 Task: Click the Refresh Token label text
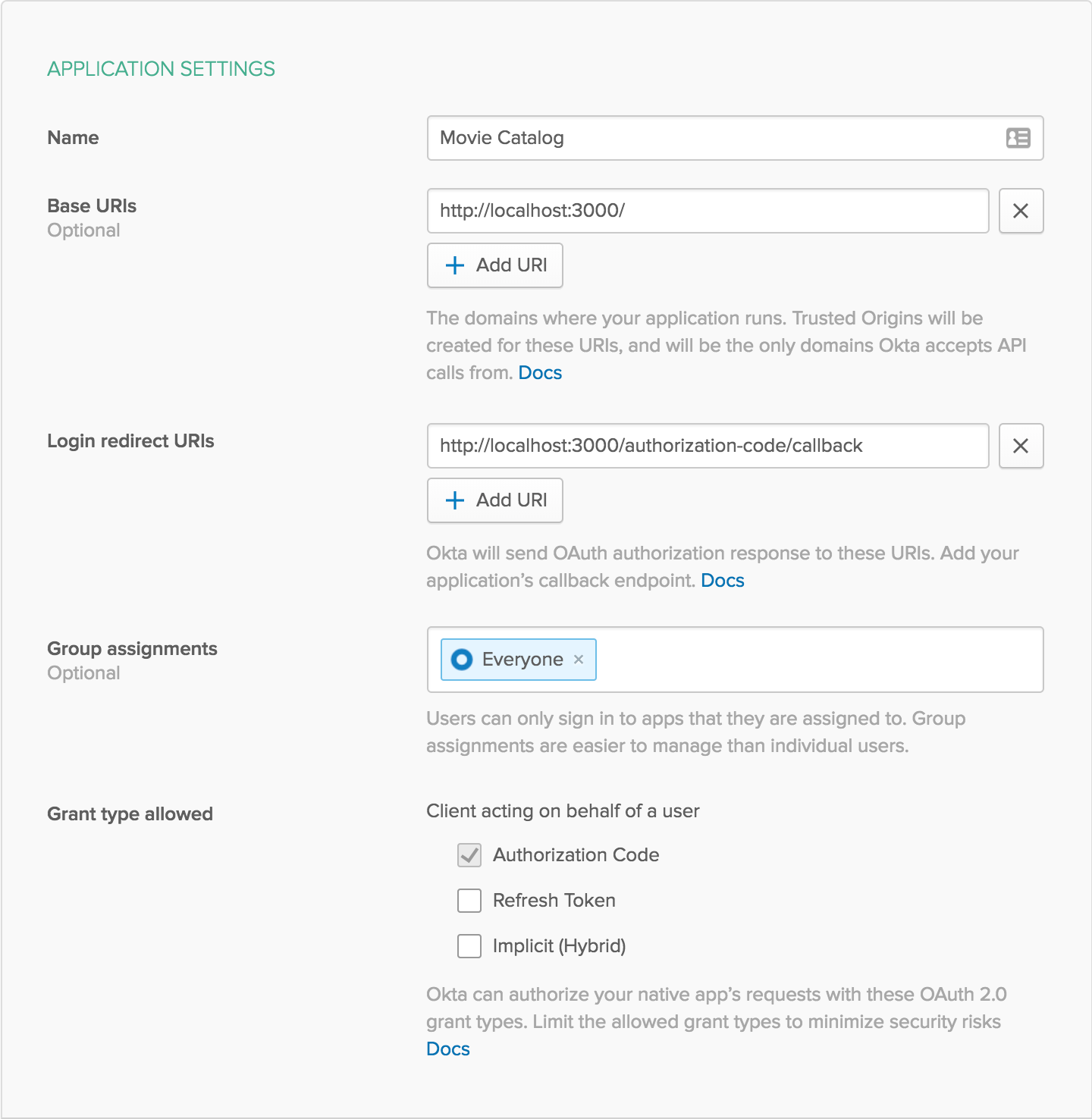[554, 901]
